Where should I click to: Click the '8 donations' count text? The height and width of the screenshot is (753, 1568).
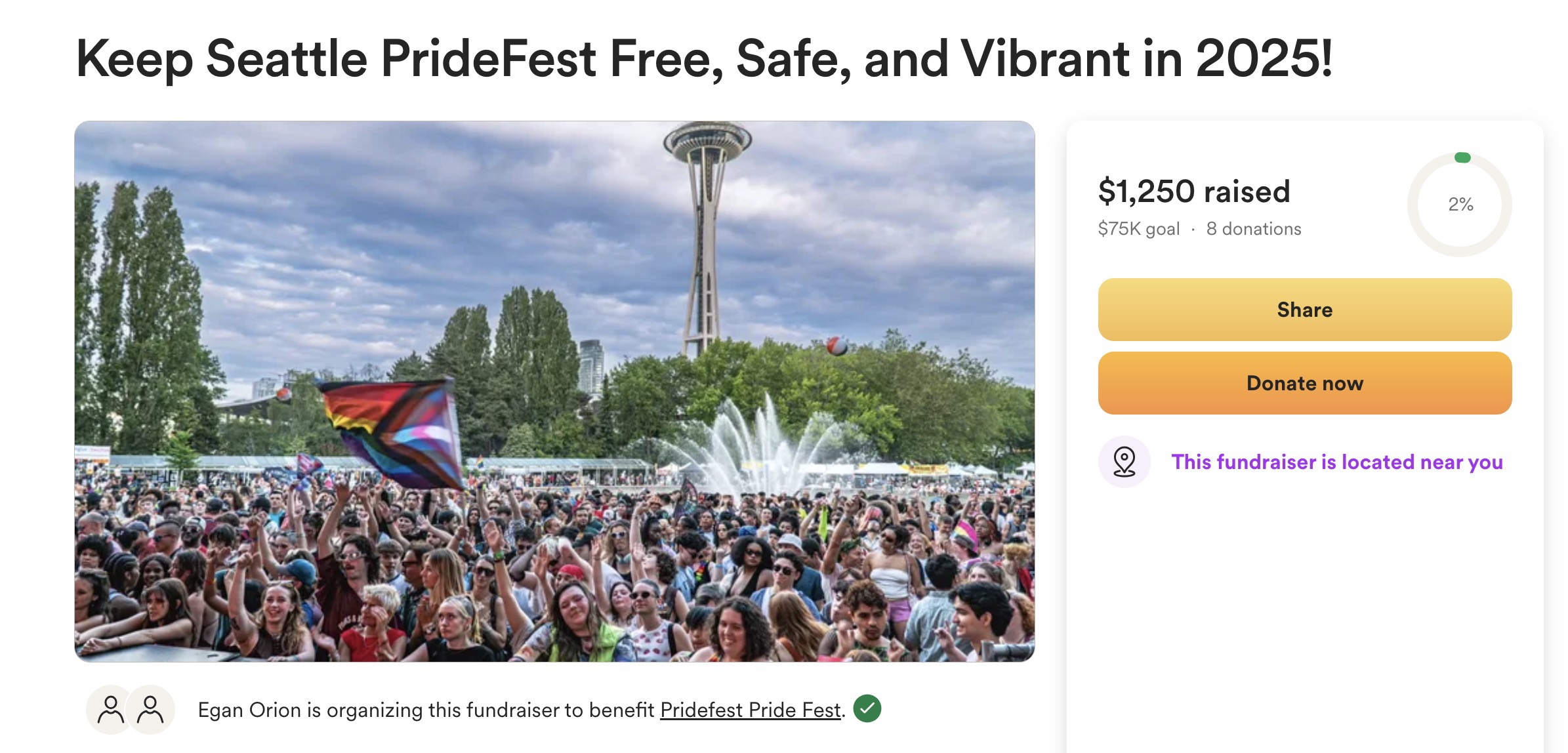(1254, 229)
